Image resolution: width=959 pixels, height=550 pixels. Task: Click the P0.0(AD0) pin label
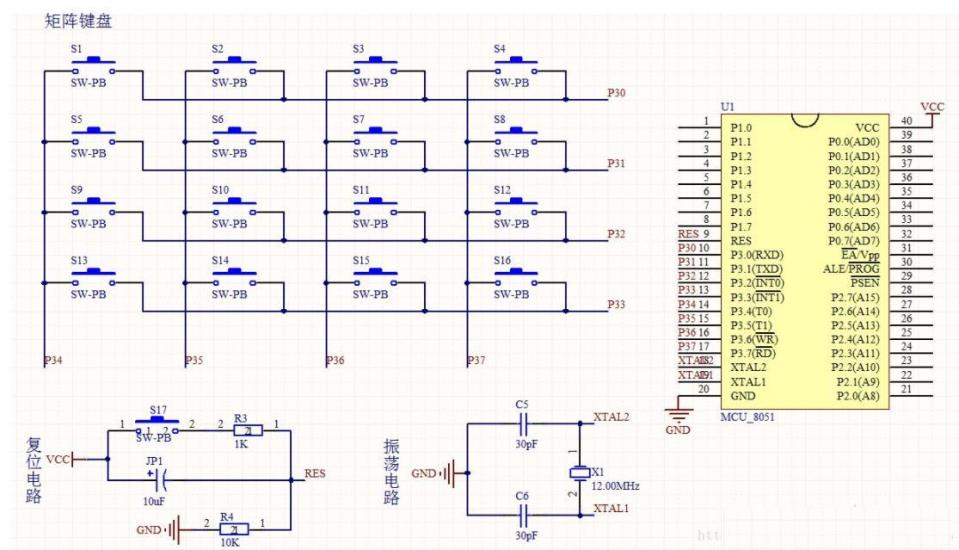(x=854, y=142)
